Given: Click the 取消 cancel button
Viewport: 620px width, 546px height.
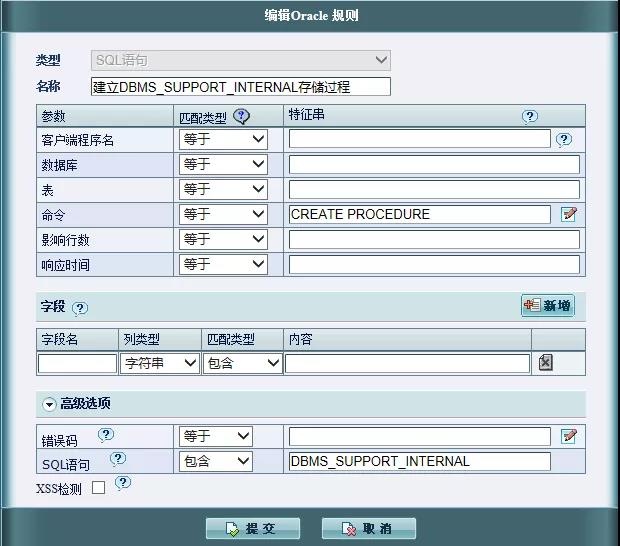Looking at the screenshot, I should point(368,528).
